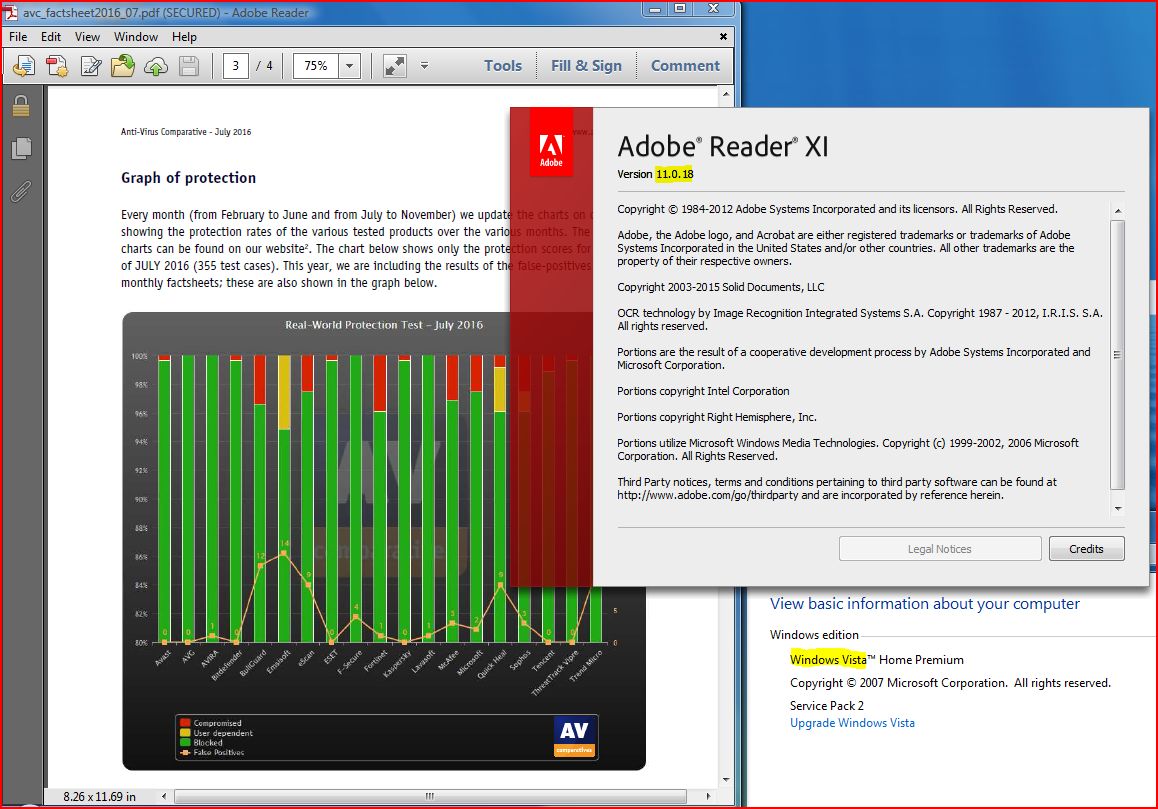Image resolution: width=1158 pixels, height=809 pixels.
Task: Click the Graph of protection heading
Action: 188,177
